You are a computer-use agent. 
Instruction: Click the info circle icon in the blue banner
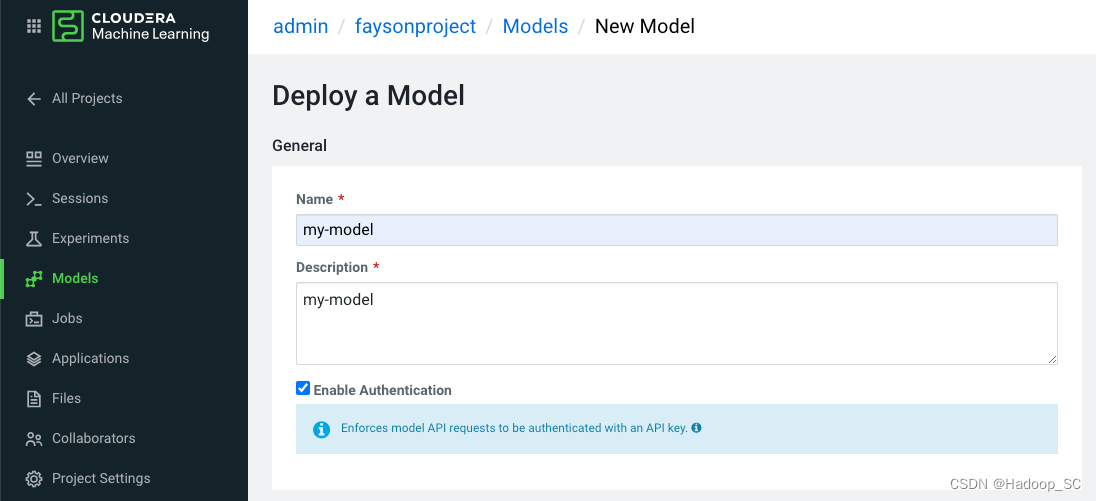click(321, 429)
